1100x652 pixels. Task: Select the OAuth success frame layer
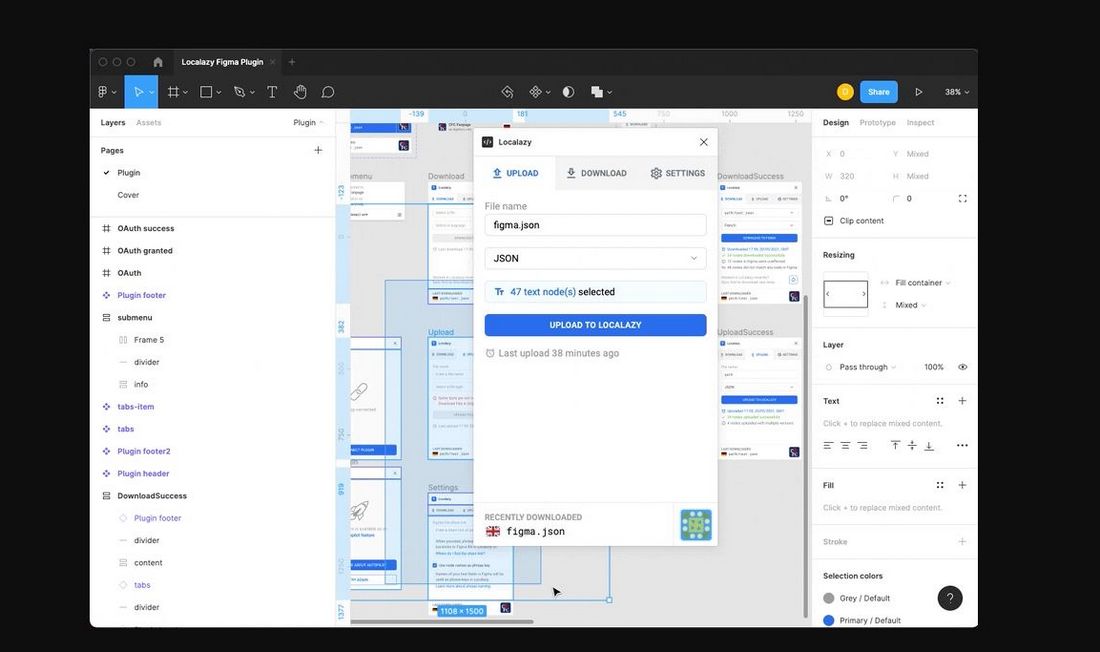point(146,228)
